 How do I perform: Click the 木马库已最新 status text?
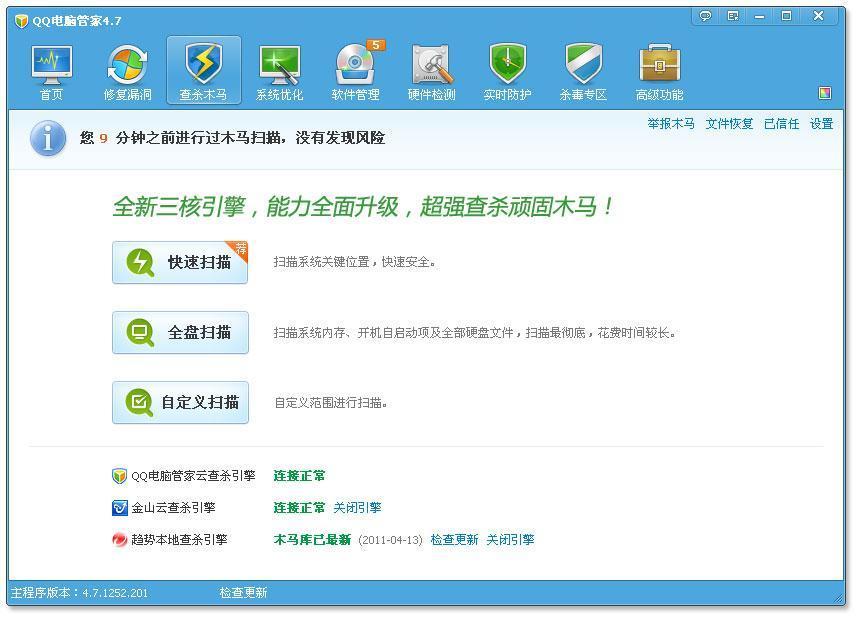tap(312, 540)
